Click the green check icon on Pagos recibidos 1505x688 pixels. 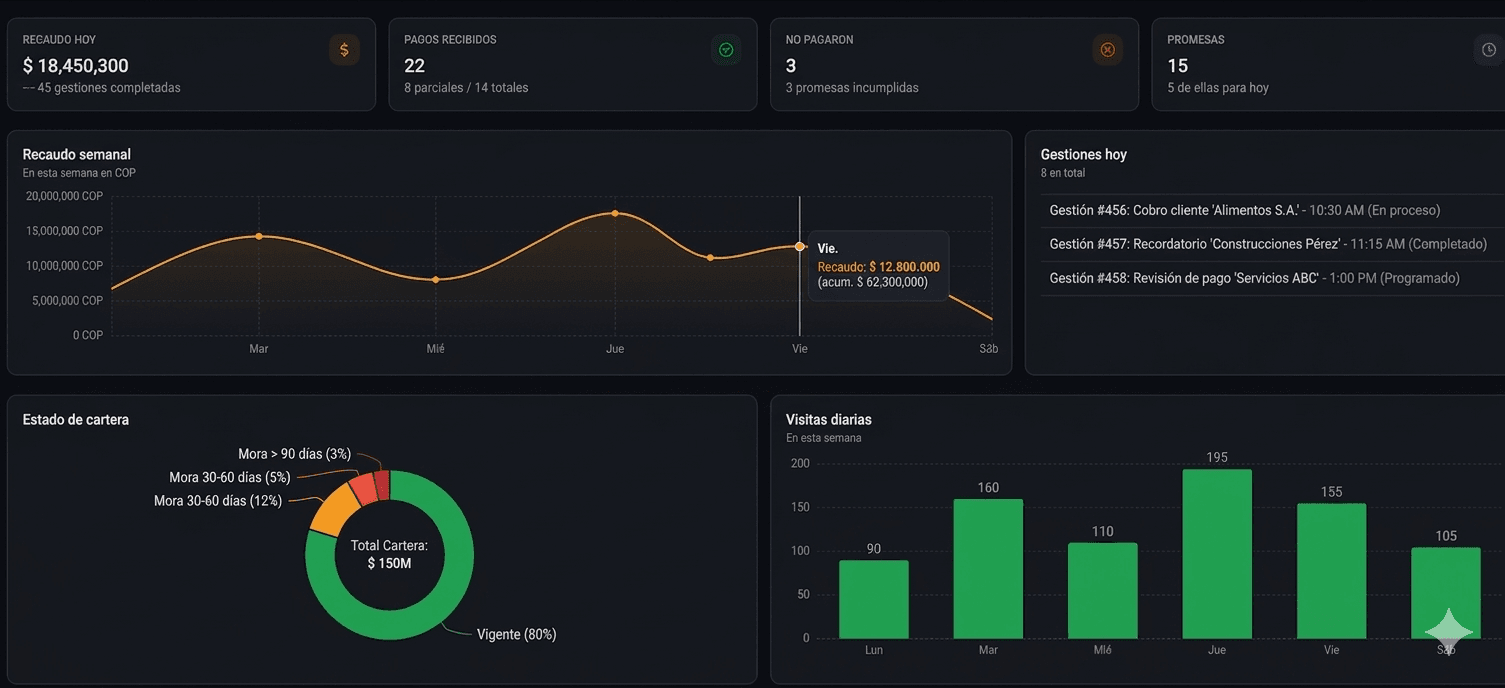(x=725, y=49)
